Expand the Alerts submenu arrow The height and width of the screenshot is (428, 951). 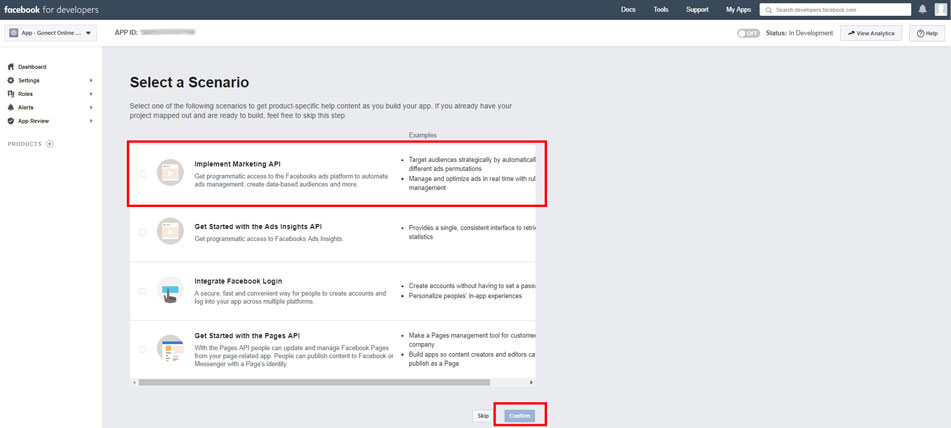click(x=92, y=107)
